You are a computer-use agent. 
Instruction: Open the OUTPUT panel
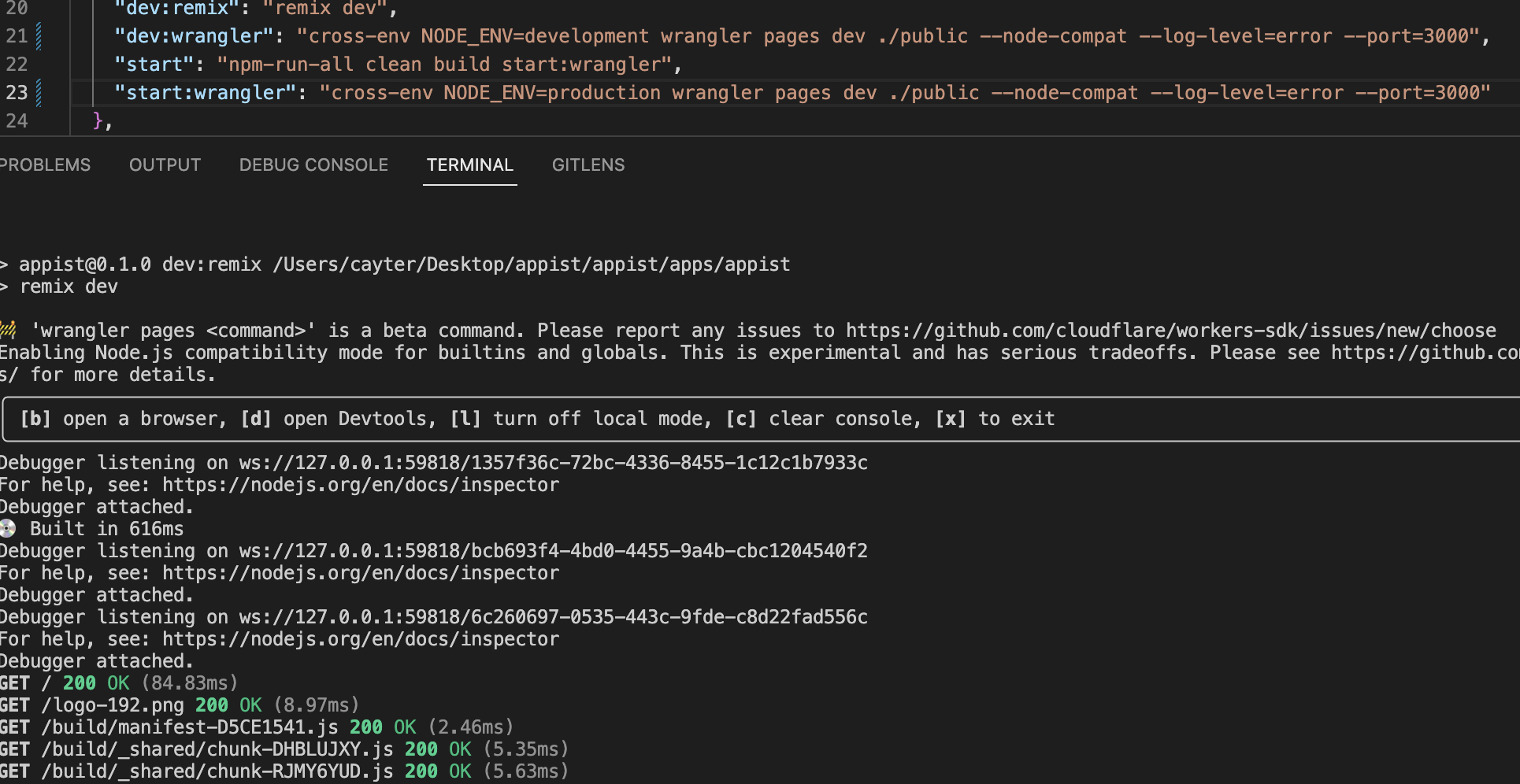(165, 165)
